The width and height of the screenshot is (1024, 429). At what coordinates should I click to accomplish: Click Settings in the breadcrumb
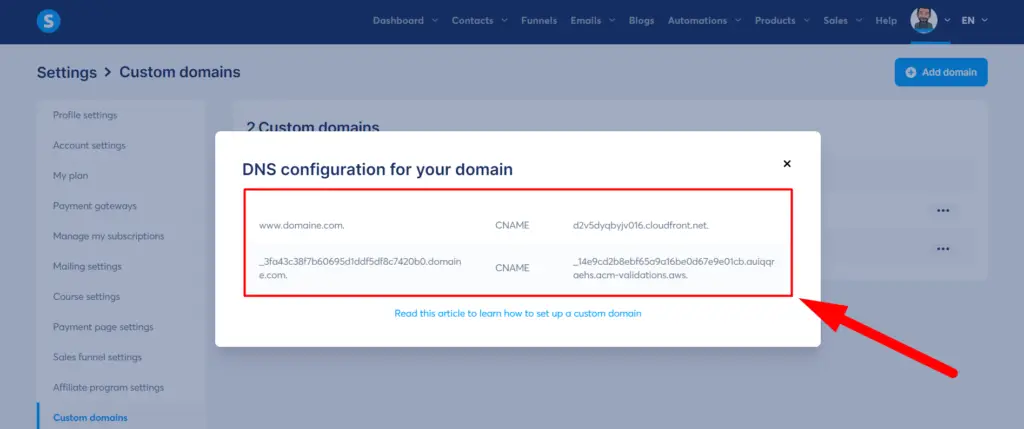click(x=67, y=72)
